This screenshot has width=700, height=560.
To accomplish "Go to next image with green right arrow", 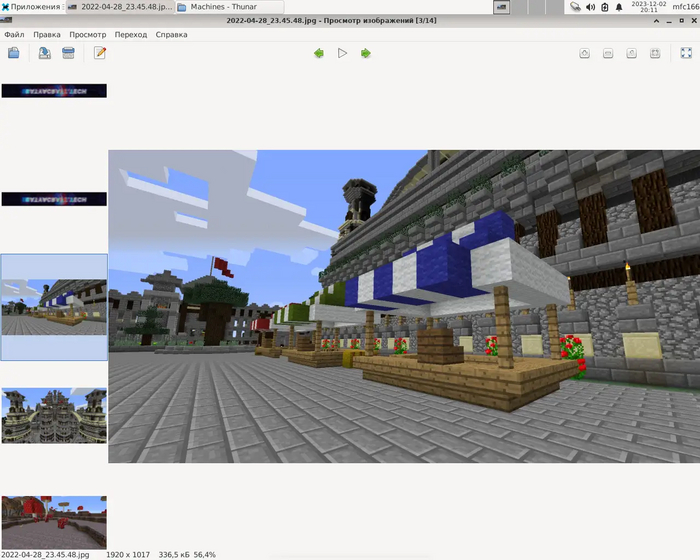I will pos(366,53).
